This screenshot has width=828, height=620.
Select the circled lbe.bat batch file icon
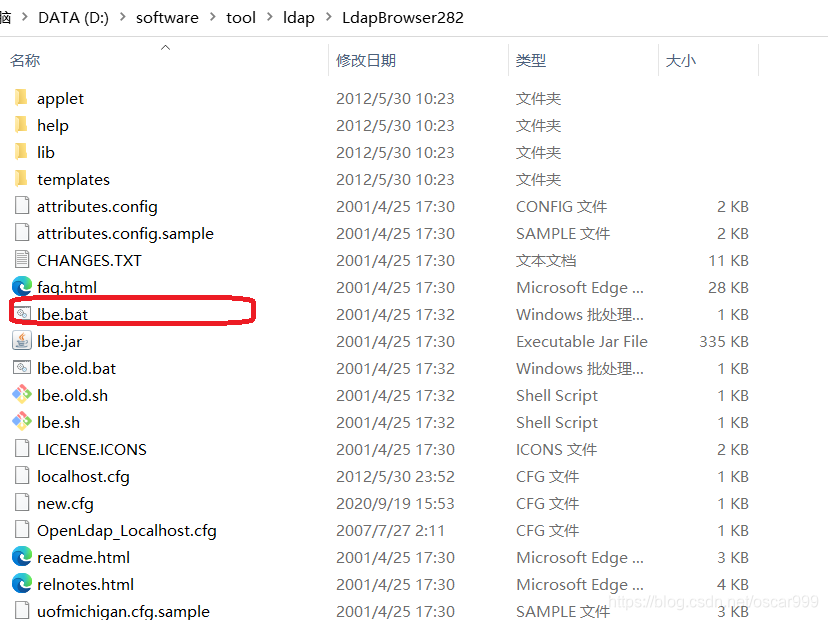[x=22, y=314]
